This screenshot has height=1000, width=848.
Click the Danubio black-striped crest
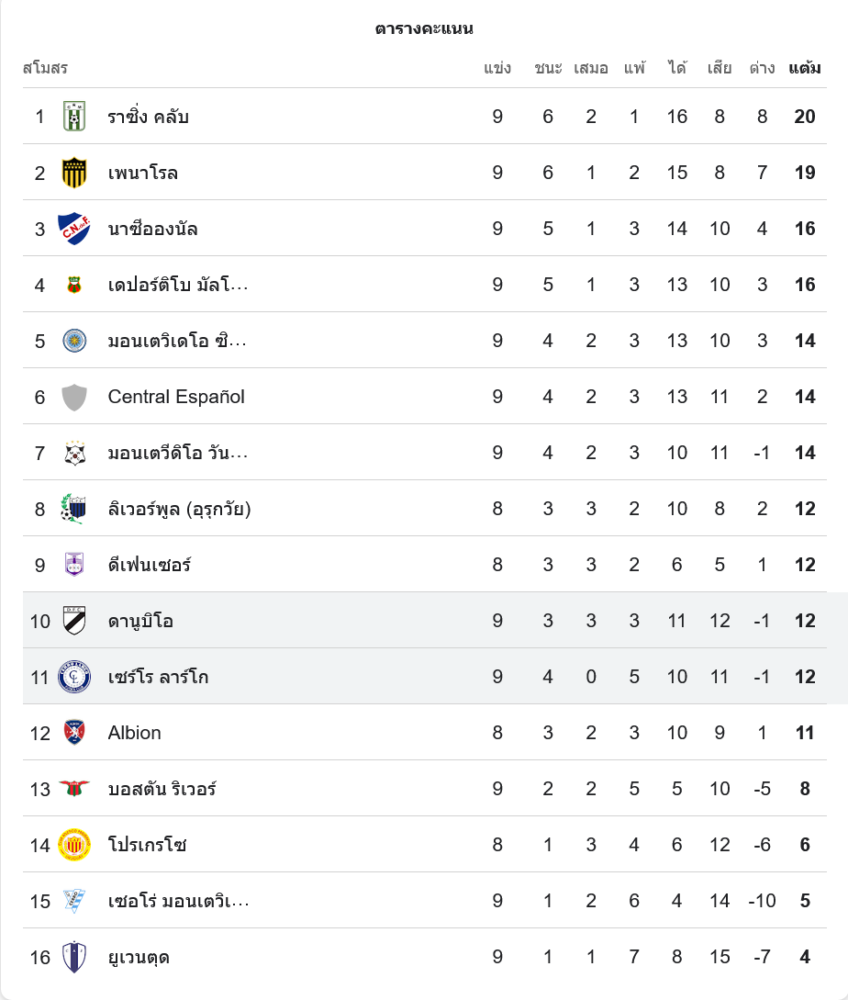[74, 621]
